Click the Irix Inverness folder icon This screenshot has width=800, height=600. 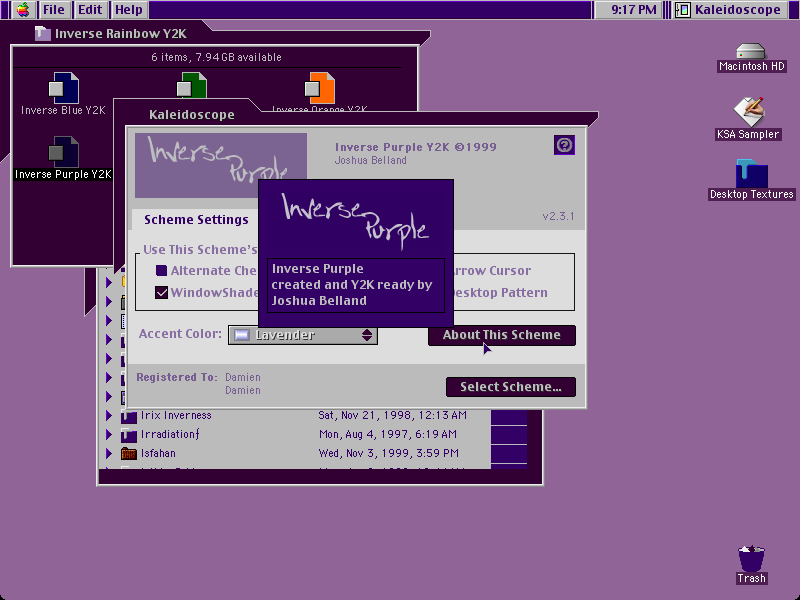pos(129,416)
